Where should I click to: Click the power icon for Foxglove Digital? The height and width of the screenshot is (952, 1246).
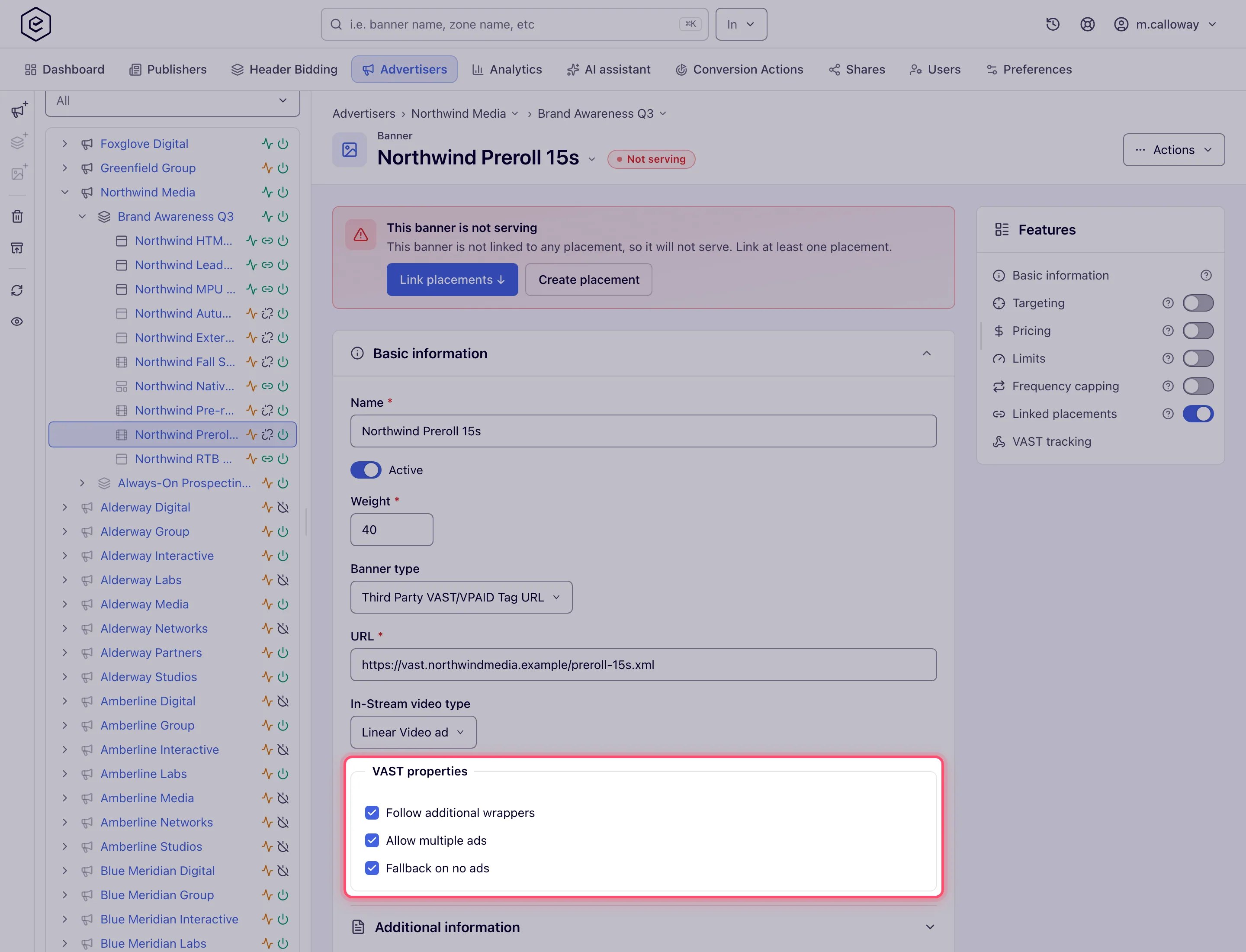click(283, 144)
